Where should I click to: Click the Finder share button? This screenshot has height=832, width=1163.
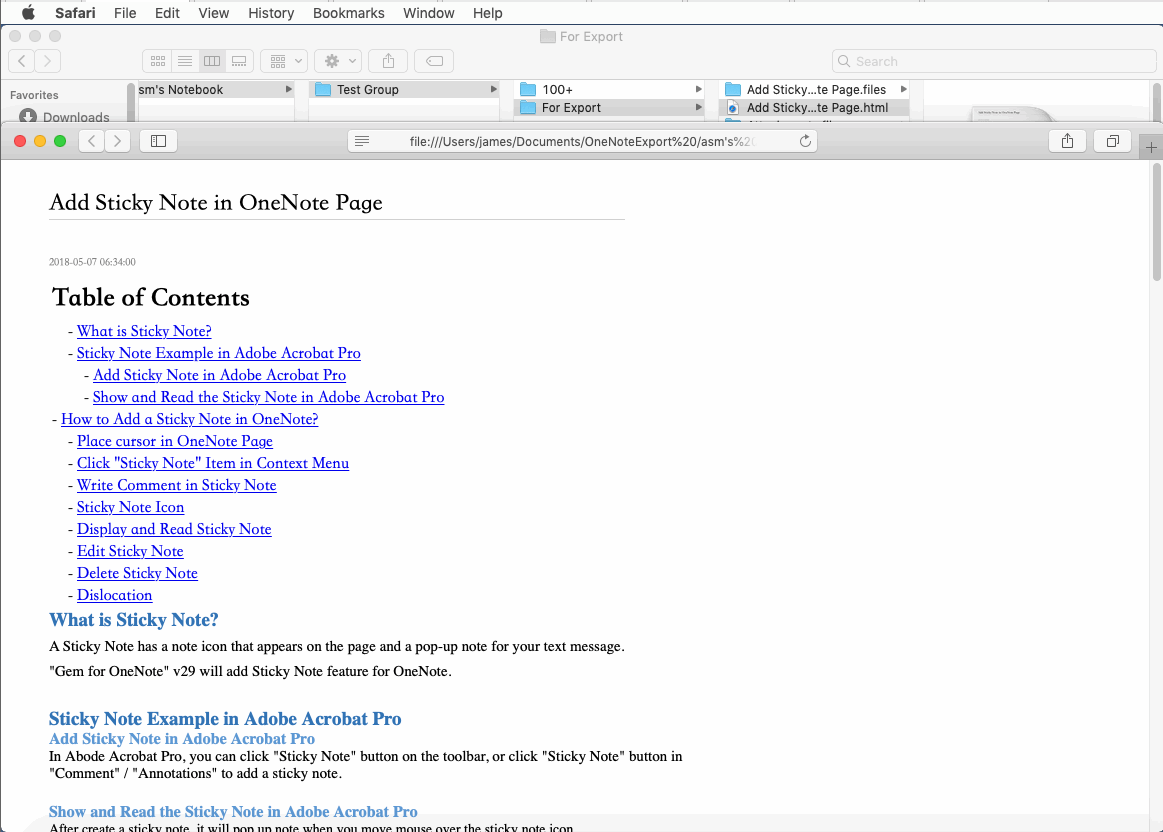coord(388,61)
